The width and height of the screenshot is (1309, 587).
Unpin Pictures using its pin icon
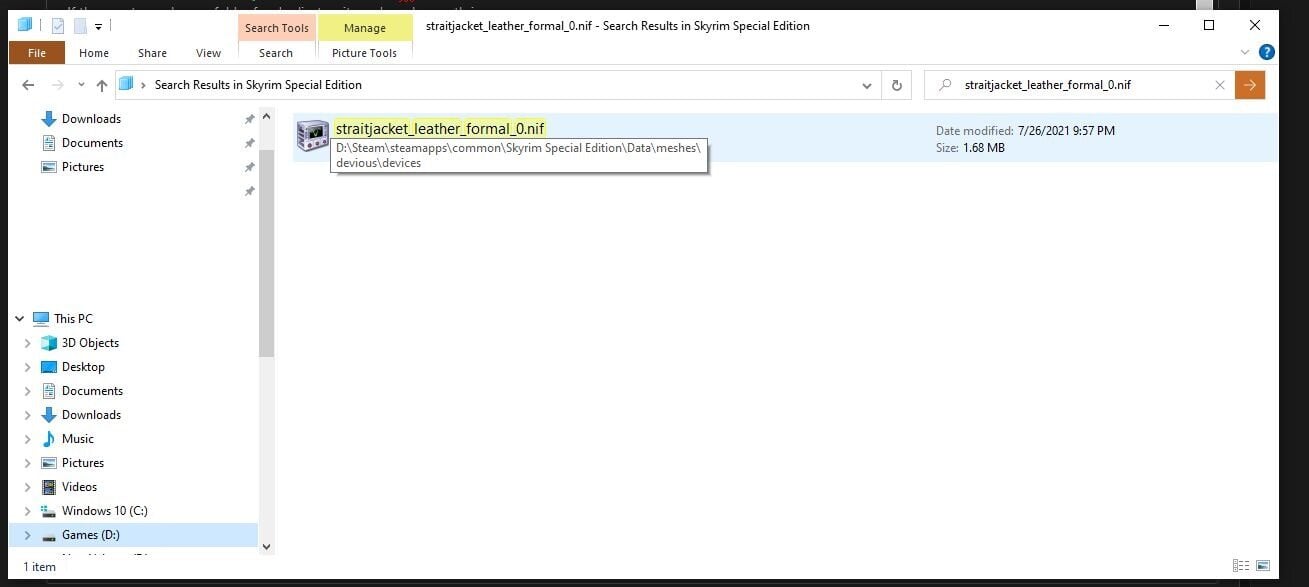[249, 167]
